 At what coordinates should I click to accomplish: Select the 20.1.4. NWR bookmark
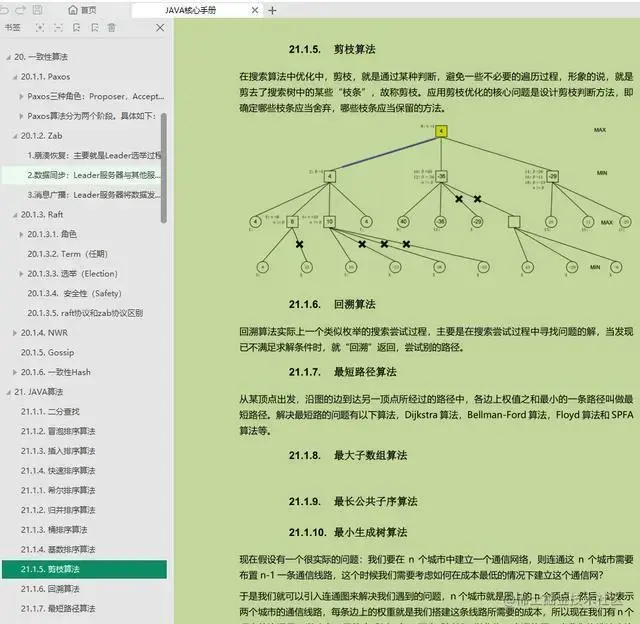tap(44, 333)
